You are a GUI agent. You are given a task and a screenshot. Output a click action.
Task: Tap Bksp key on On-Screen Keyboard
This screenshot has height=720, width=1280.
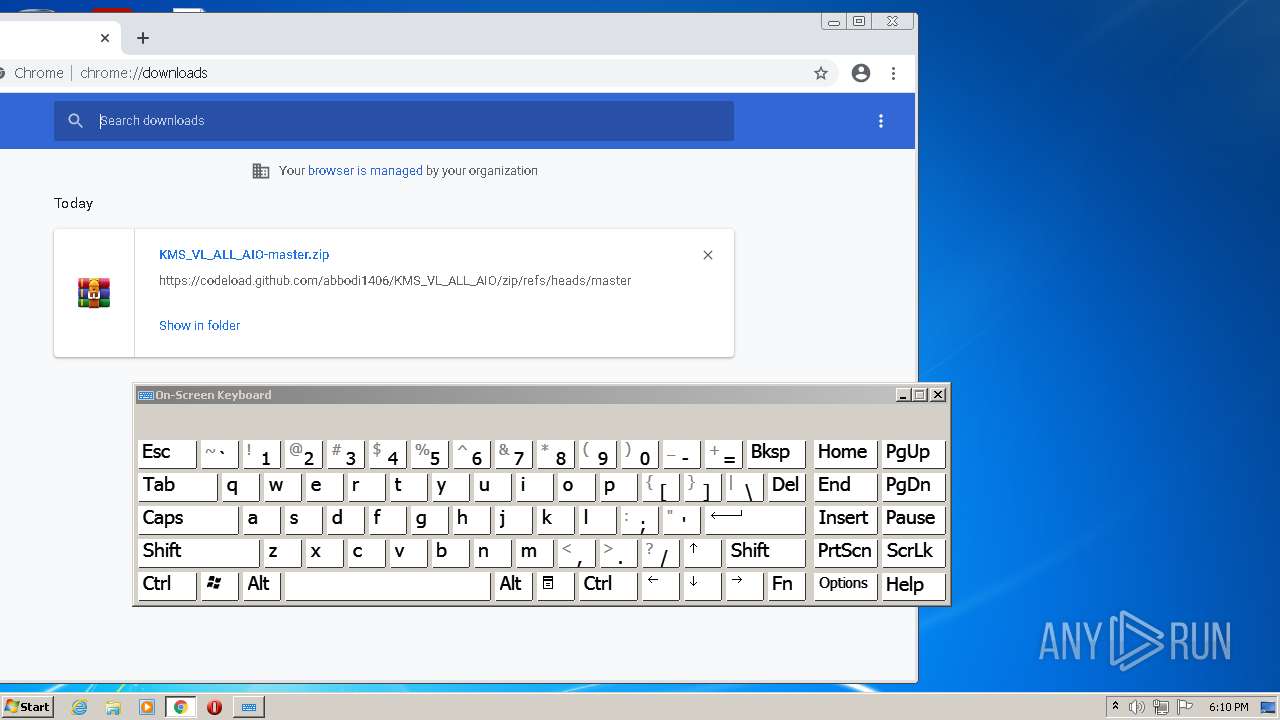(x=775, y=454)
